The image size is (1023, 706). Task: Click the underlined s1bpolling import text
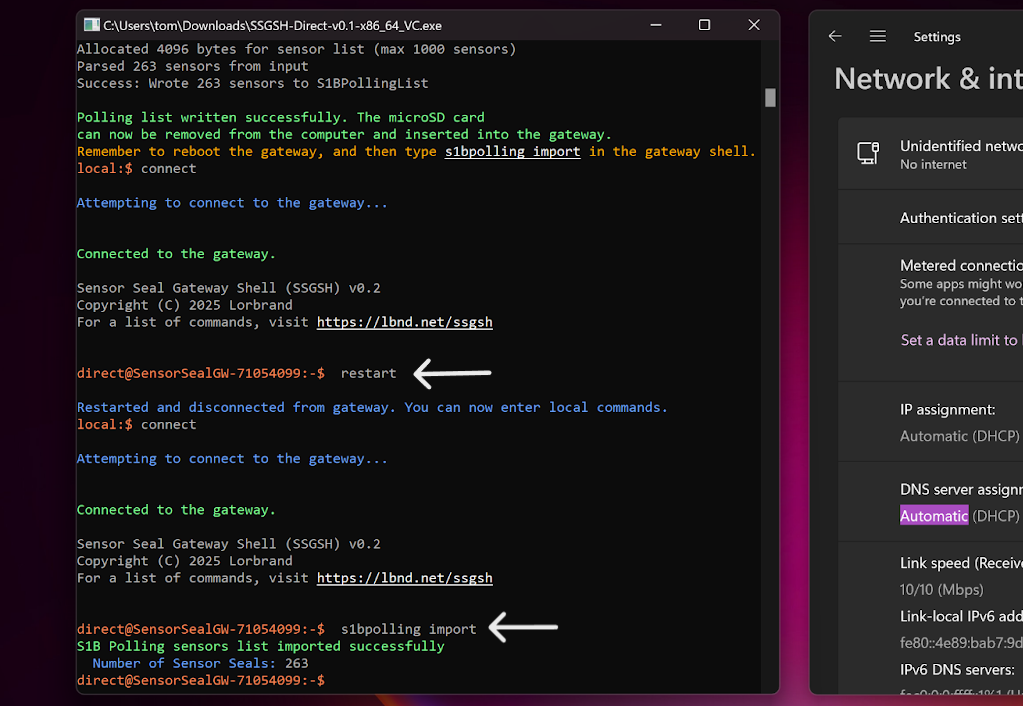(x=512, y=151)
